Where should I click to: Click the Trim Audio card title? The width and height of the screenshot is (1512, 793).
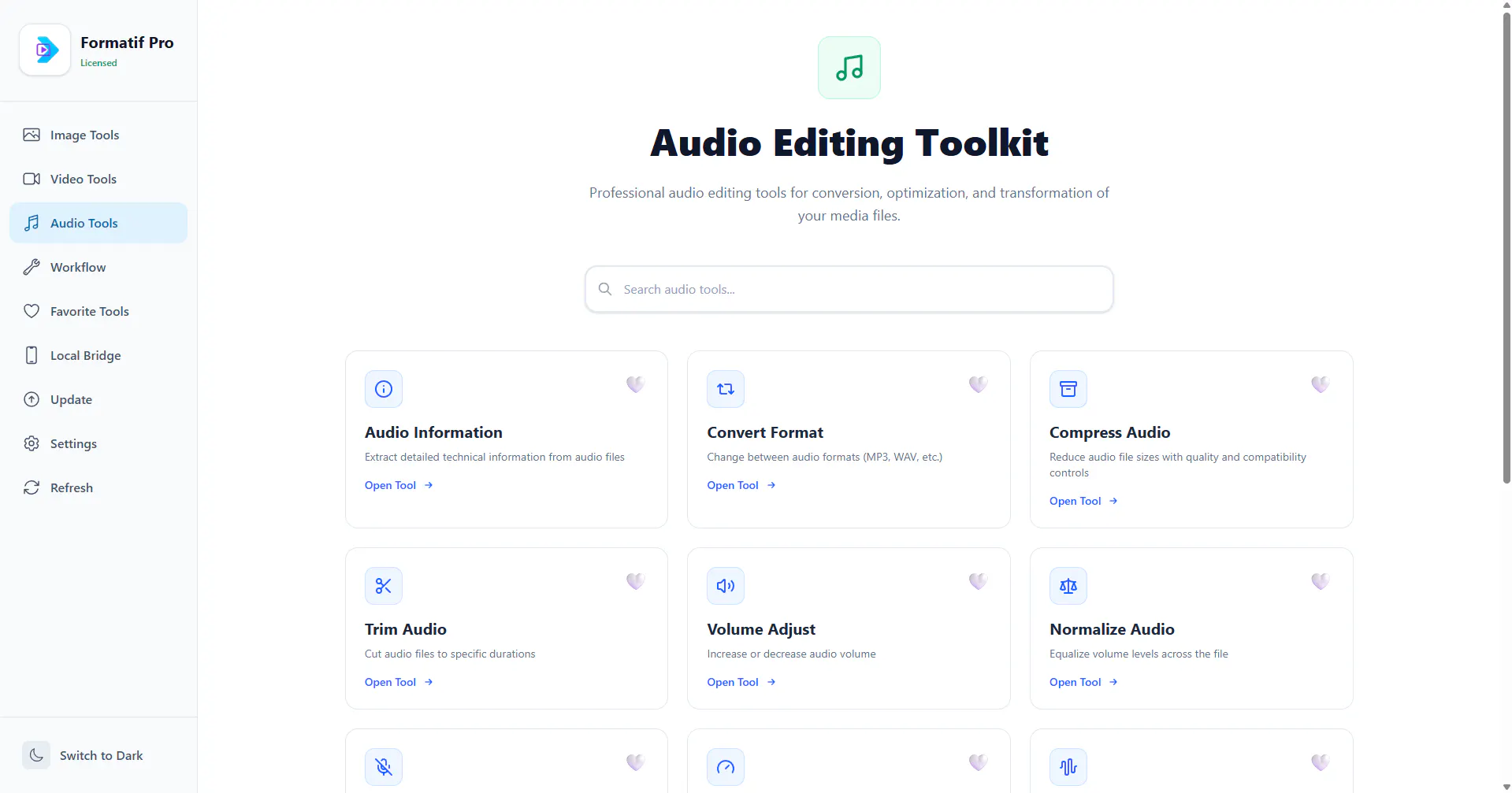tap(406, 629)
